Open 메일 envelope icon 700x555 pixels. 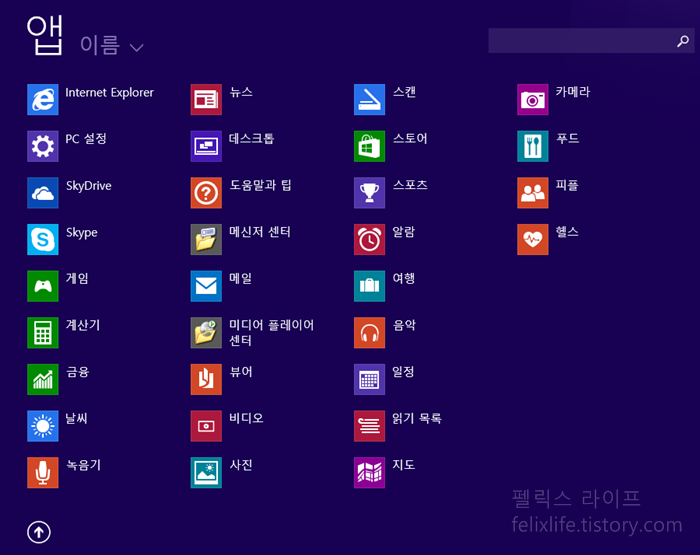point(206,286)
